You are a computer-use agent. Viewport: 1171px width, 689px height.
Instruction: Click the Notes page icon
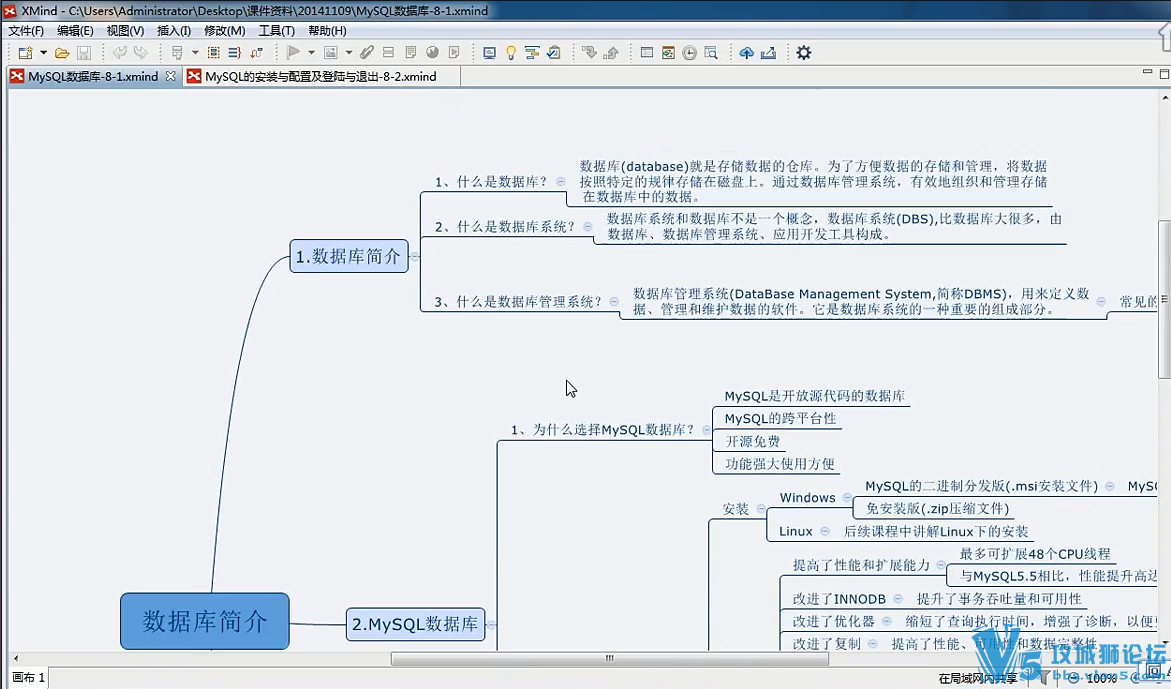click(x=410, y=52)
